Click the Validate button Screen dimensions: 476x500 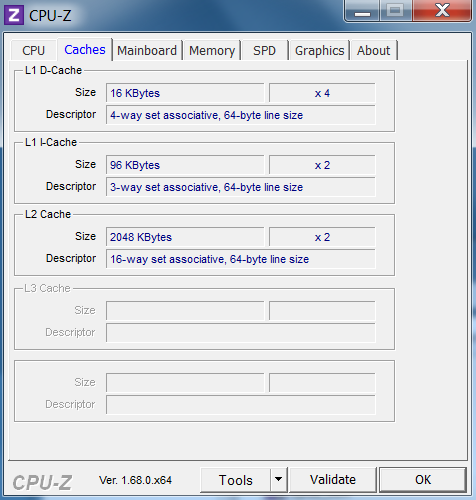click(333, 480)
